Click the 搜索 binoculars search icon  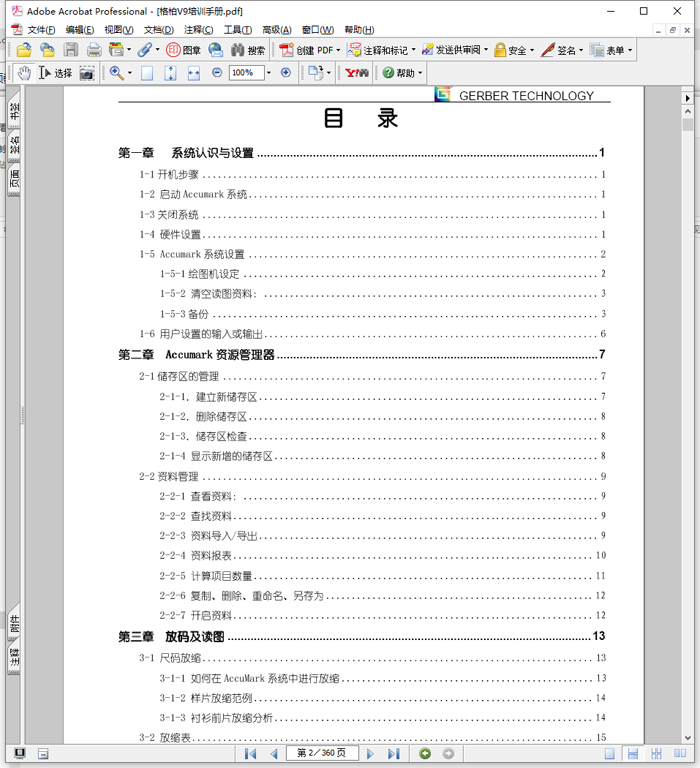tap(248, 50)
